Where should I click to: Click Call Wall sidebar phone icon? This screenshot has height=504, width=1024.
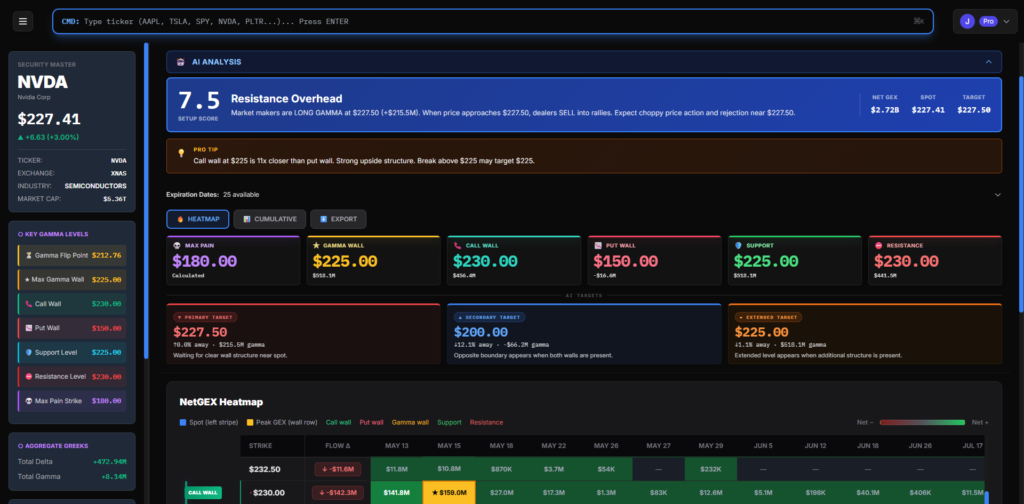coord(28,304)
